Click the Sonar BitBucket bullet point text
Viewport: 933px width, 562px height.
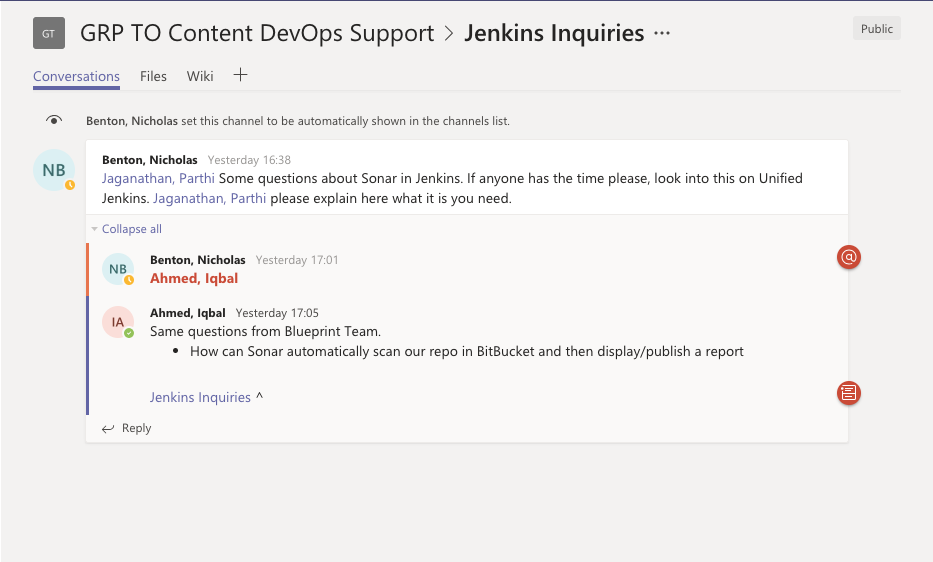click(x=467, y=351)
